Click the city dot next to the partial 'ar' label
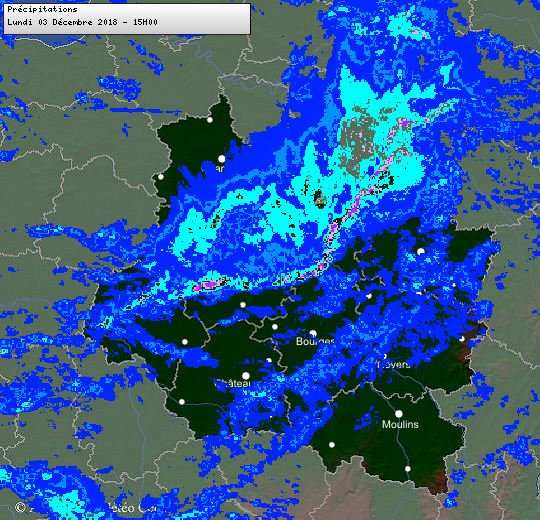Screen dimensions: 540x520 click(x=221, y=159)
